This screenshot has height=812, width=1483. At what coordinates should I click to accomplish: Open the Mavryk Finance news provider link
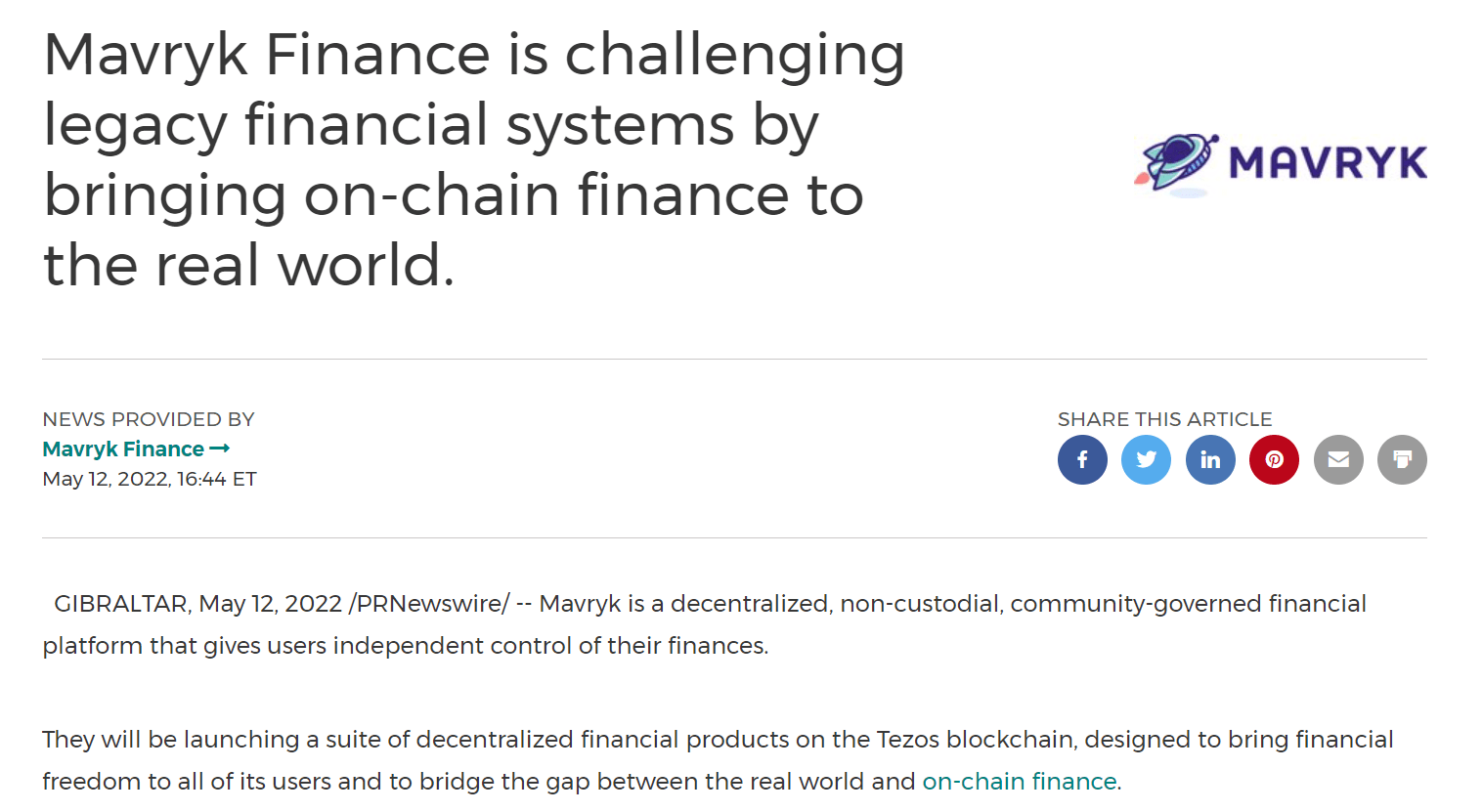(123, 449)
